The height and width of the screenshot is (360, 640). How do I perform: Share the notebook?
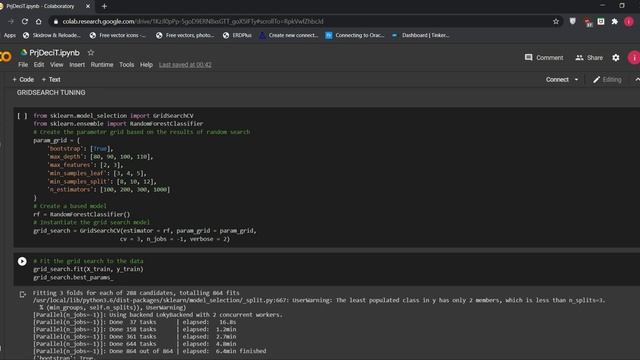(x=589, y=58)
